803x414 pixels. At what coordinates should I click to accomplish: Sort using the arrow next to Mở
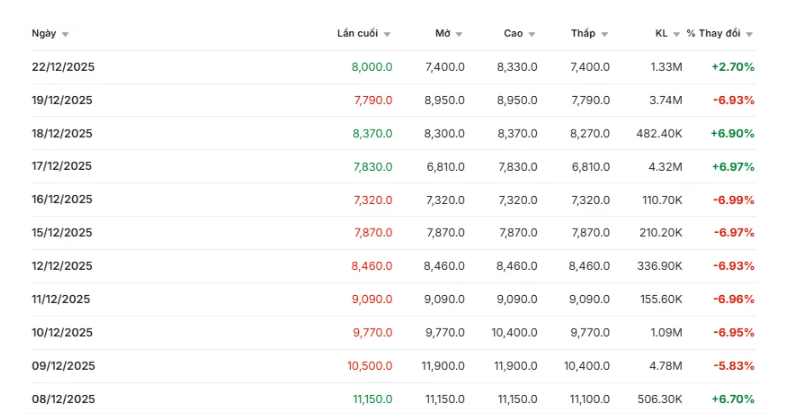click(460, 34)
